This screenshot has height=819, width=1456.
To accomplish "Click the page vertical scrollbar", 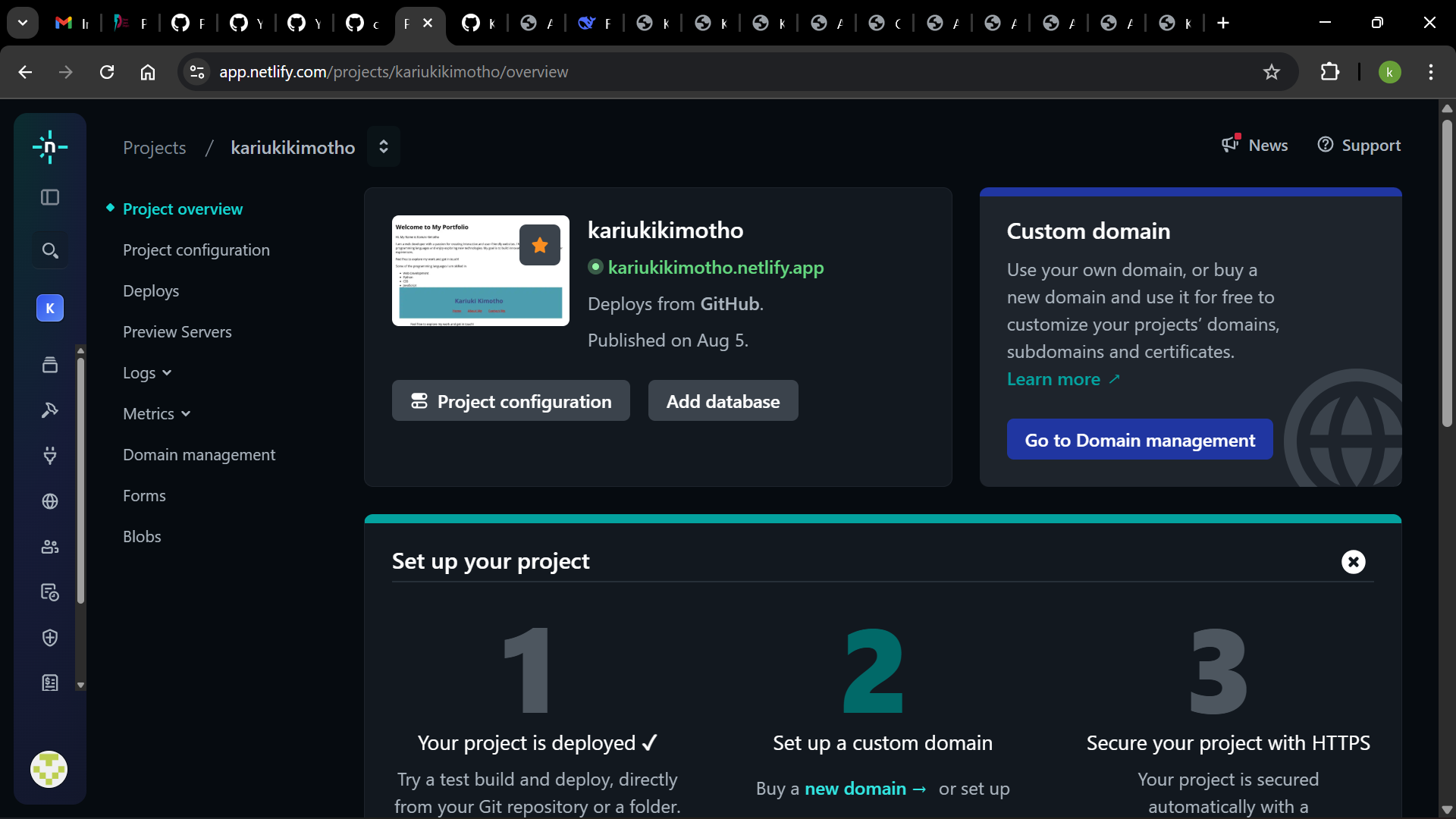I will (1447, 273).
